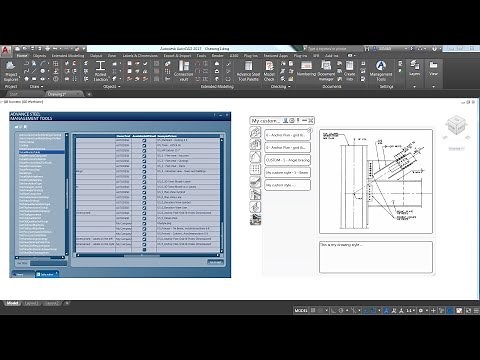Screen dimensions: 480x360
Task: Switch to the Layout1 tab
Action: (31, 303)
